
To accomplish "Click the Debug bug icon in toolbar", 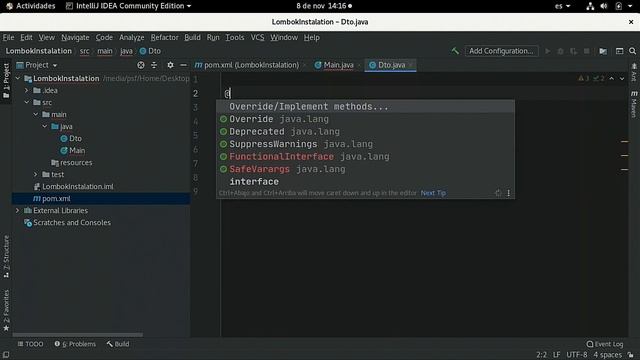I will point(560,51).
